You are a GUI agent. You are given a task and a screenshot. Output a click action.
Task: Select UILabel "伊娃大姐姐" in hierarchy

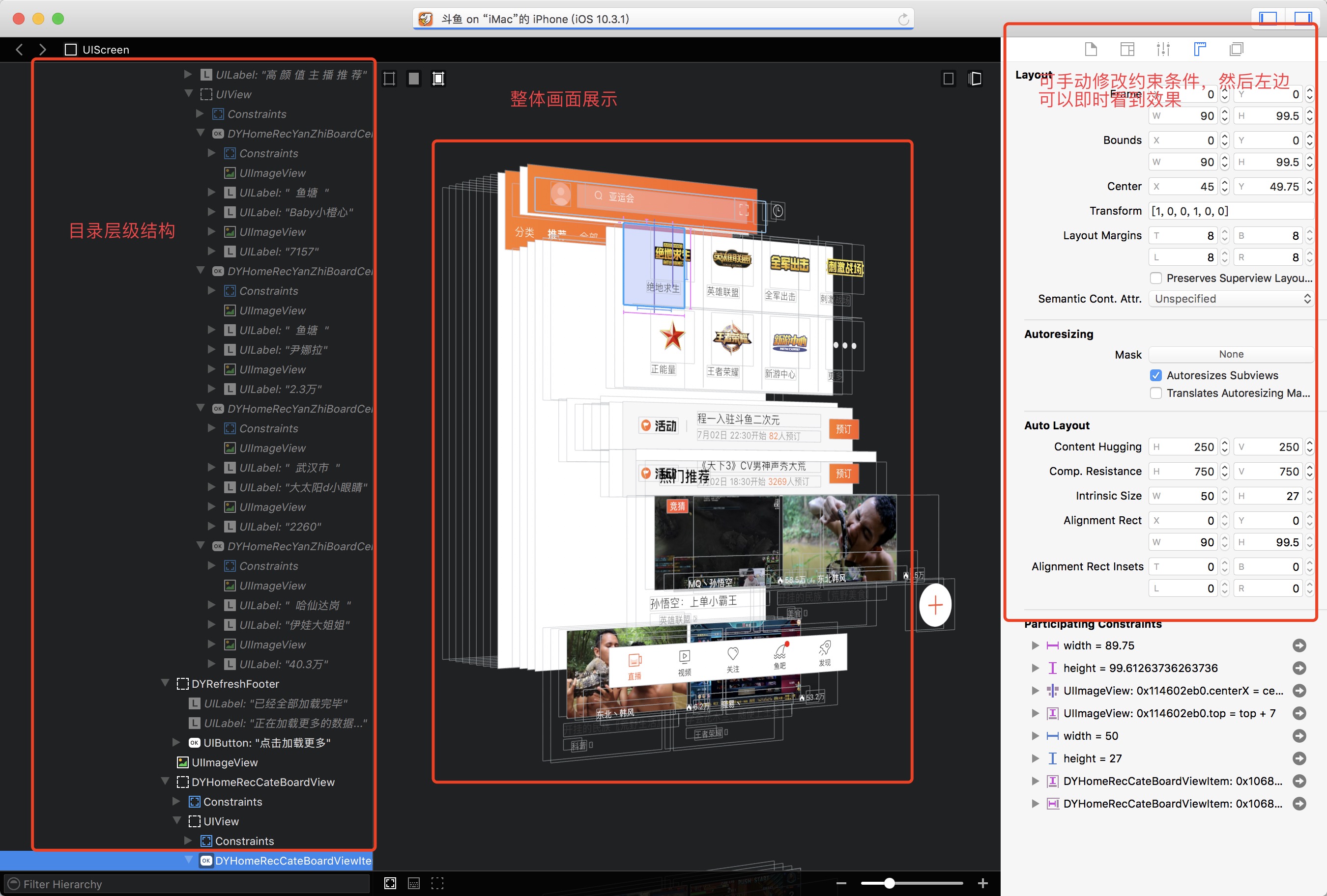coord(287,625)
